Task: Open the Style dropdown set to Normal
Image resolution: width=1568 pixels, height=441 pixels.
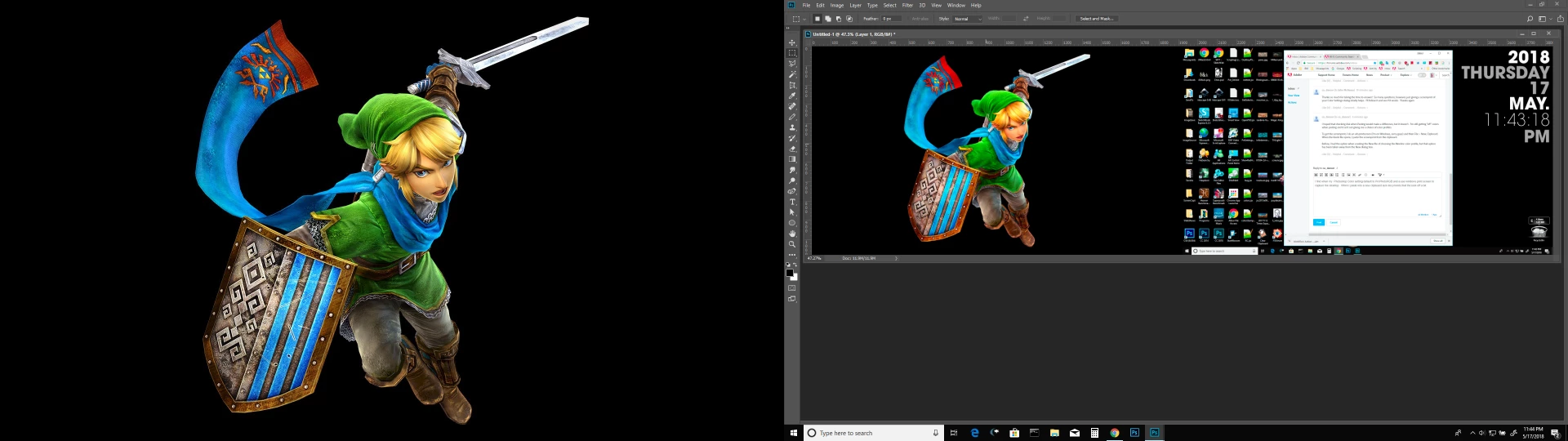Action: tap(968, 19)
